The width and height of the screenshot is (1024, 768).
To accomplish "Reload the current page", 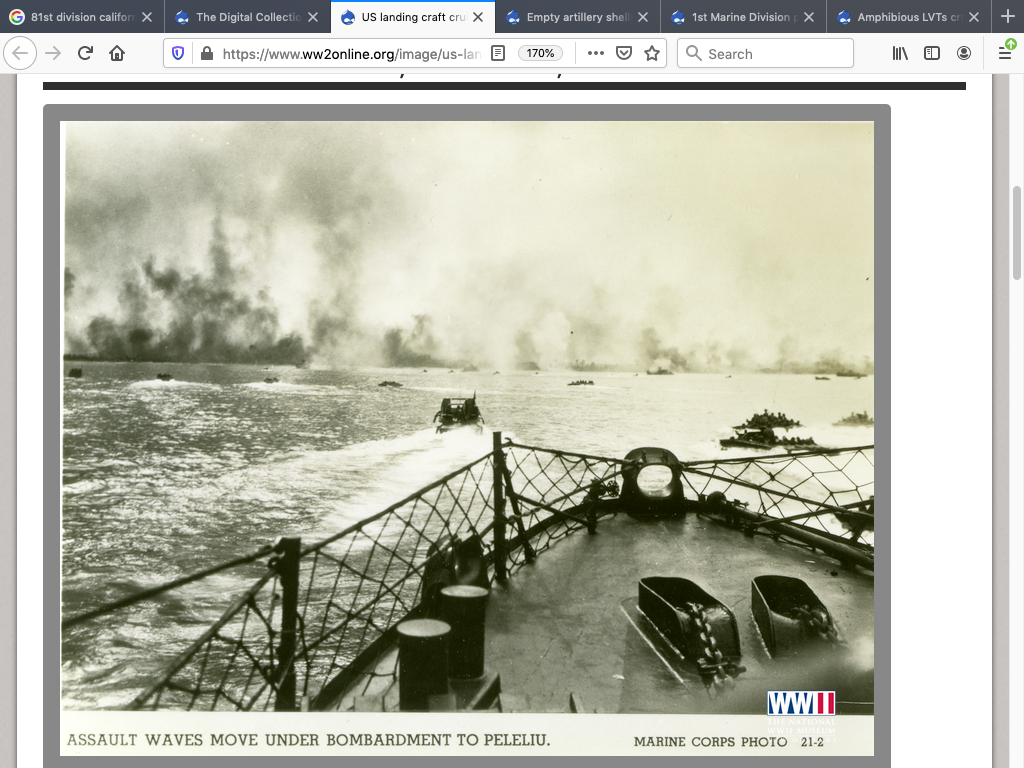I will point(85,54).
